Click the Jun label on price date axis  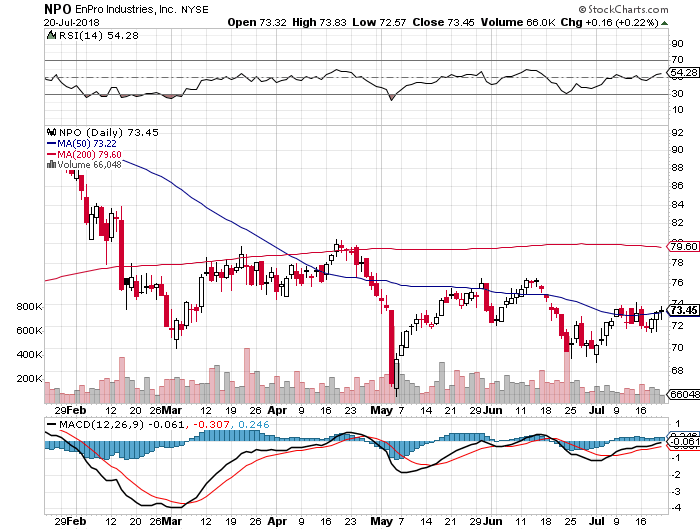pos(493,410)
